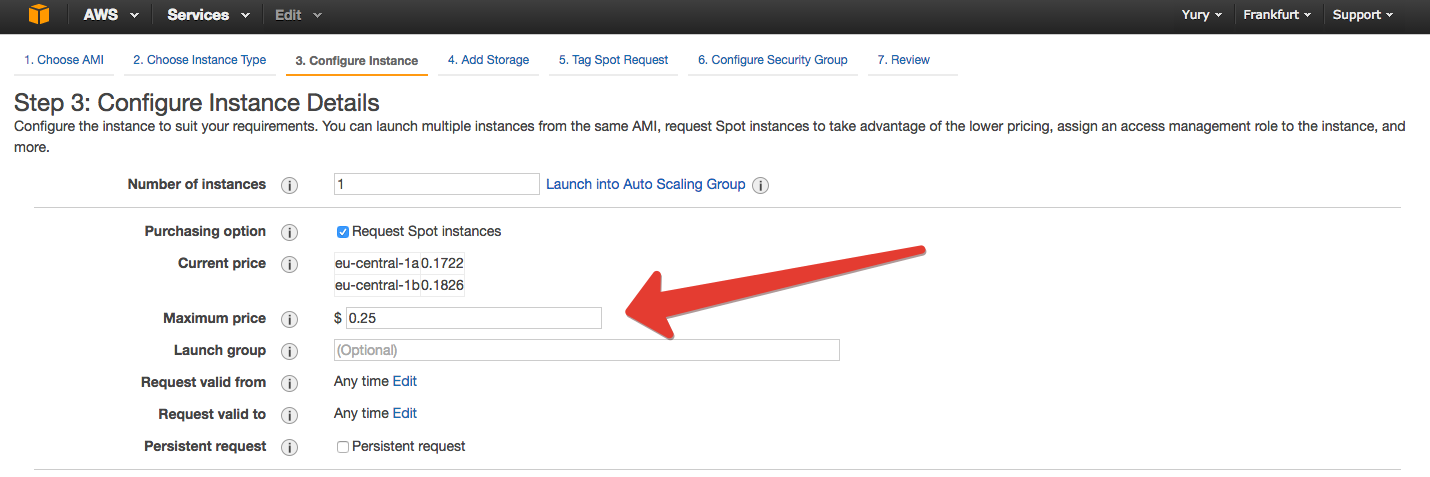
Task: Click info icon beside Request valid from
Action: [290, 383]
